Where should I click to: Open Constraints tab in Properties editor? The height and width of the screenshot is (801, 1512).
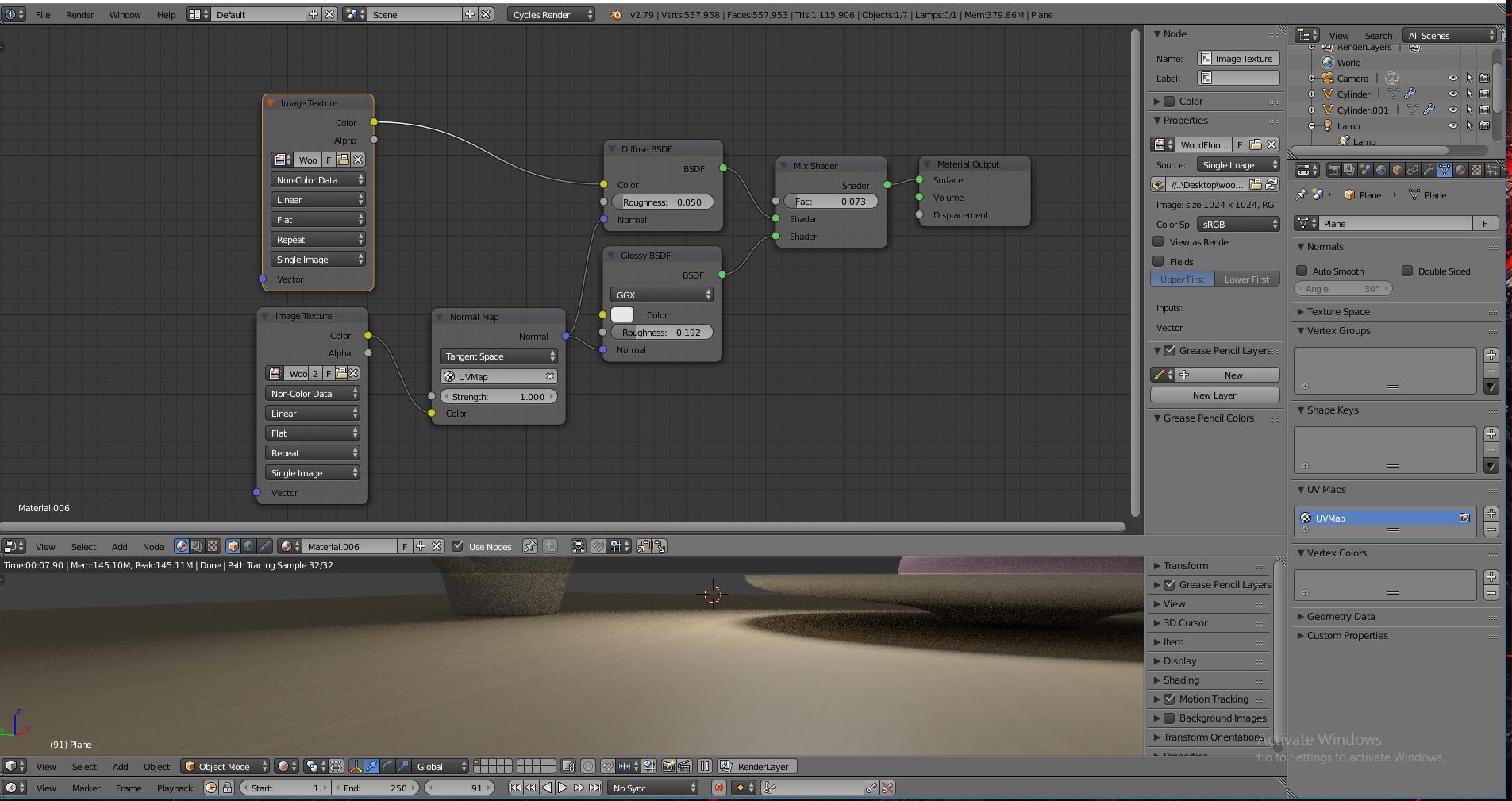point(1413,170)
